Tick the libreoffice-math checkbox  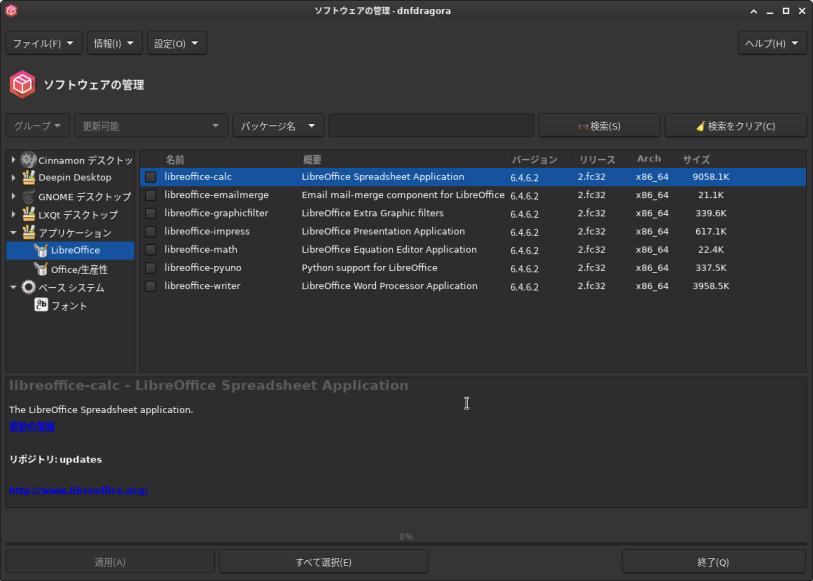(x=150, y=249)
